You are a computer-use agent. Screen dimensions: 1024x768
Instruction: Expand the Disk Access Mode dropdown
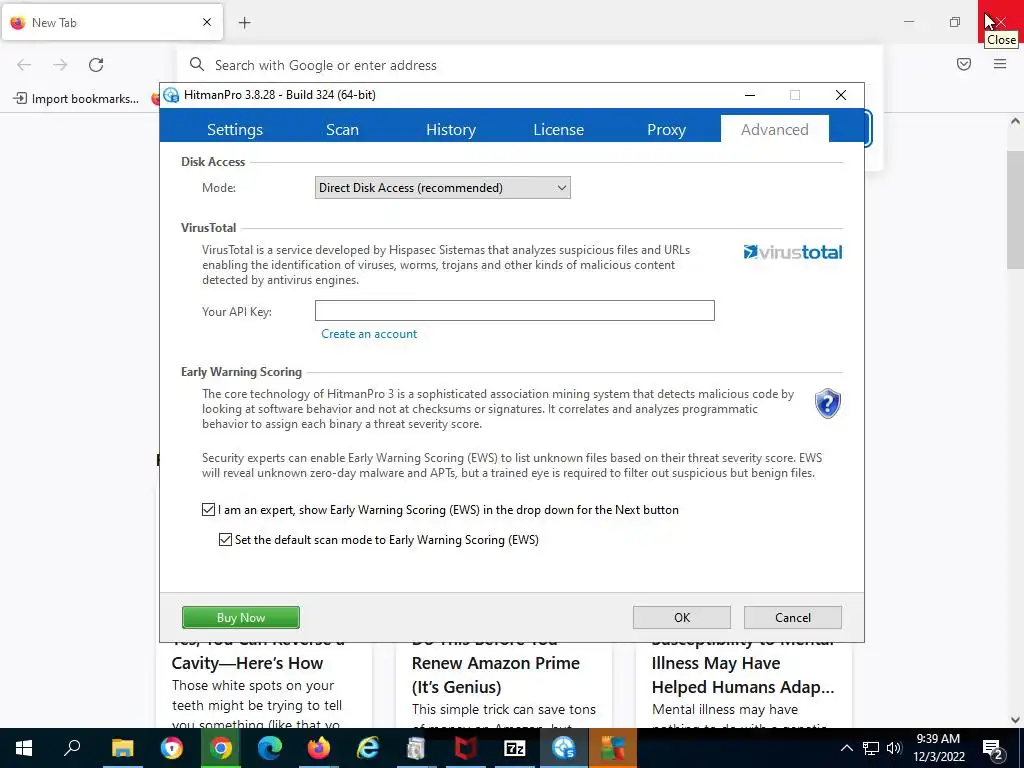[442, 187]
